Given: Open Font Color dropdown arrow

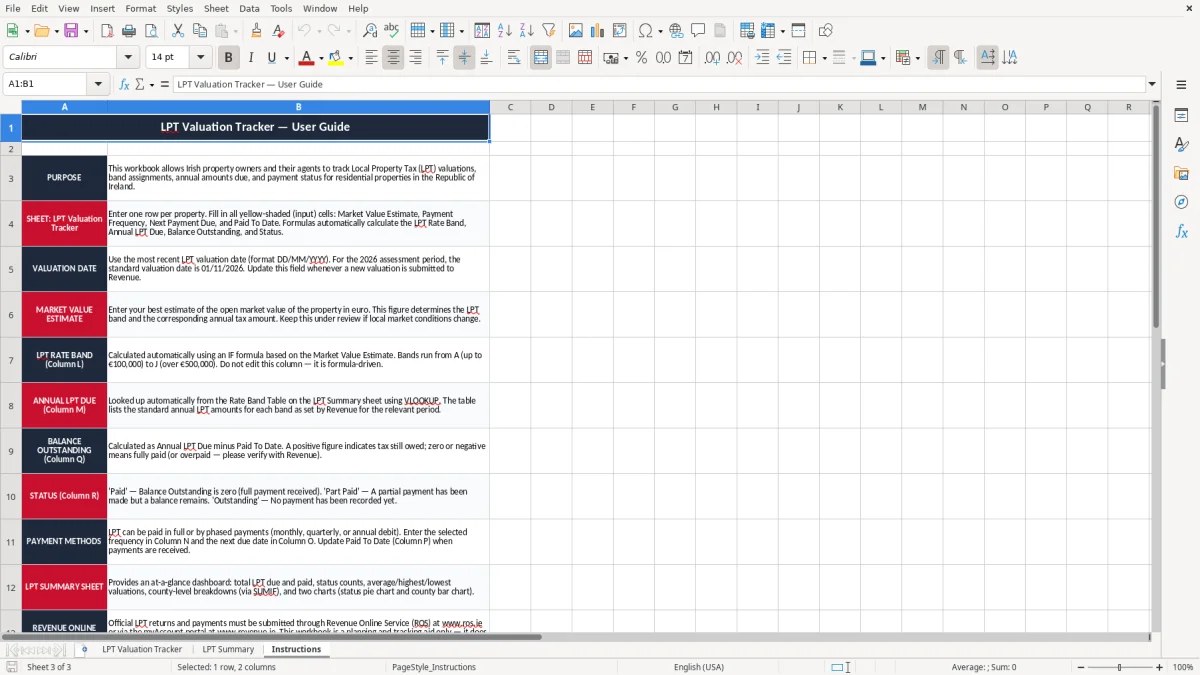Looking at the screenshot, I should [321, 58].
